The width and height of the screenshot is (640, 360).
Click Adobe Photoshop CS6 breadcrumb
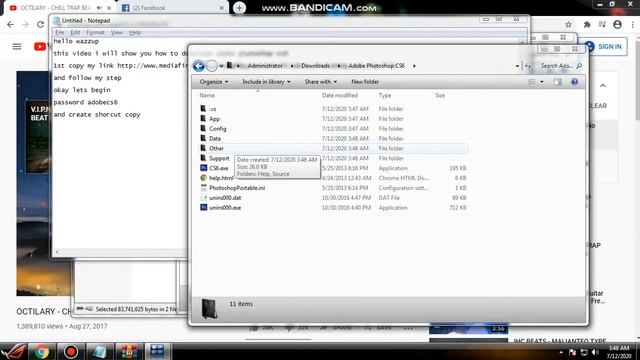click(x=376, y=66)
